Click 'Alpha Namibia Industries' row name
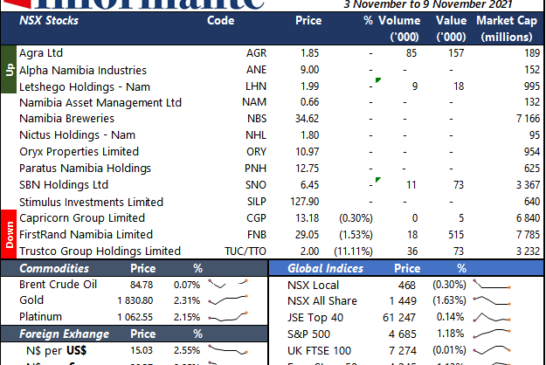 [x=83, y=70]
